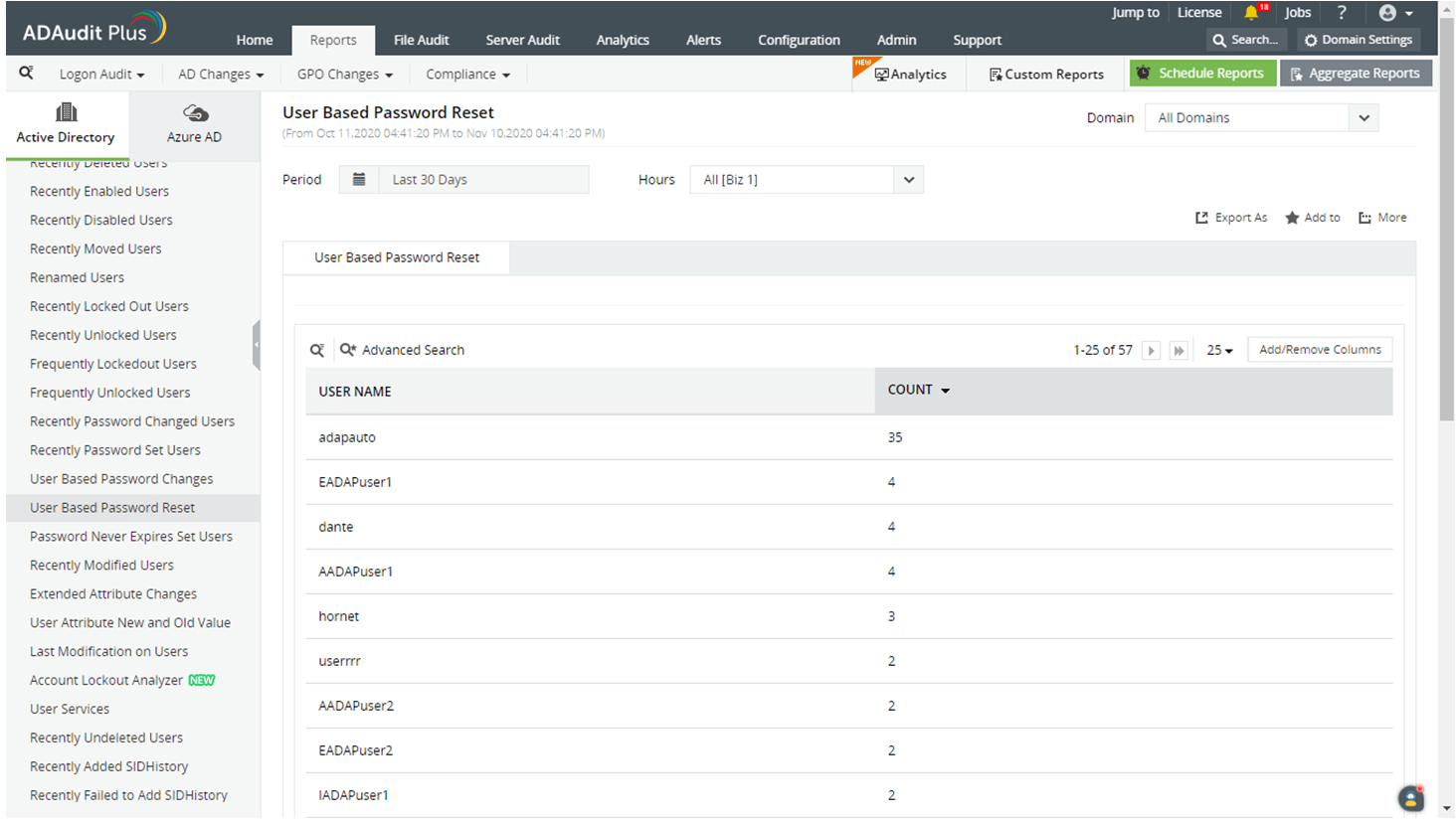
Task: Expand the GPO Changes dropdown
Action: point(344,74)
